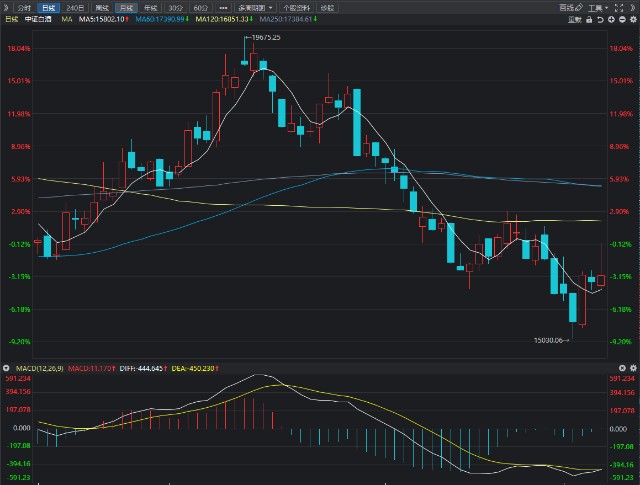The image size is (640, 485).
Task: Open the MACD indicator selector arrow
Action: (x=6, y=368)
